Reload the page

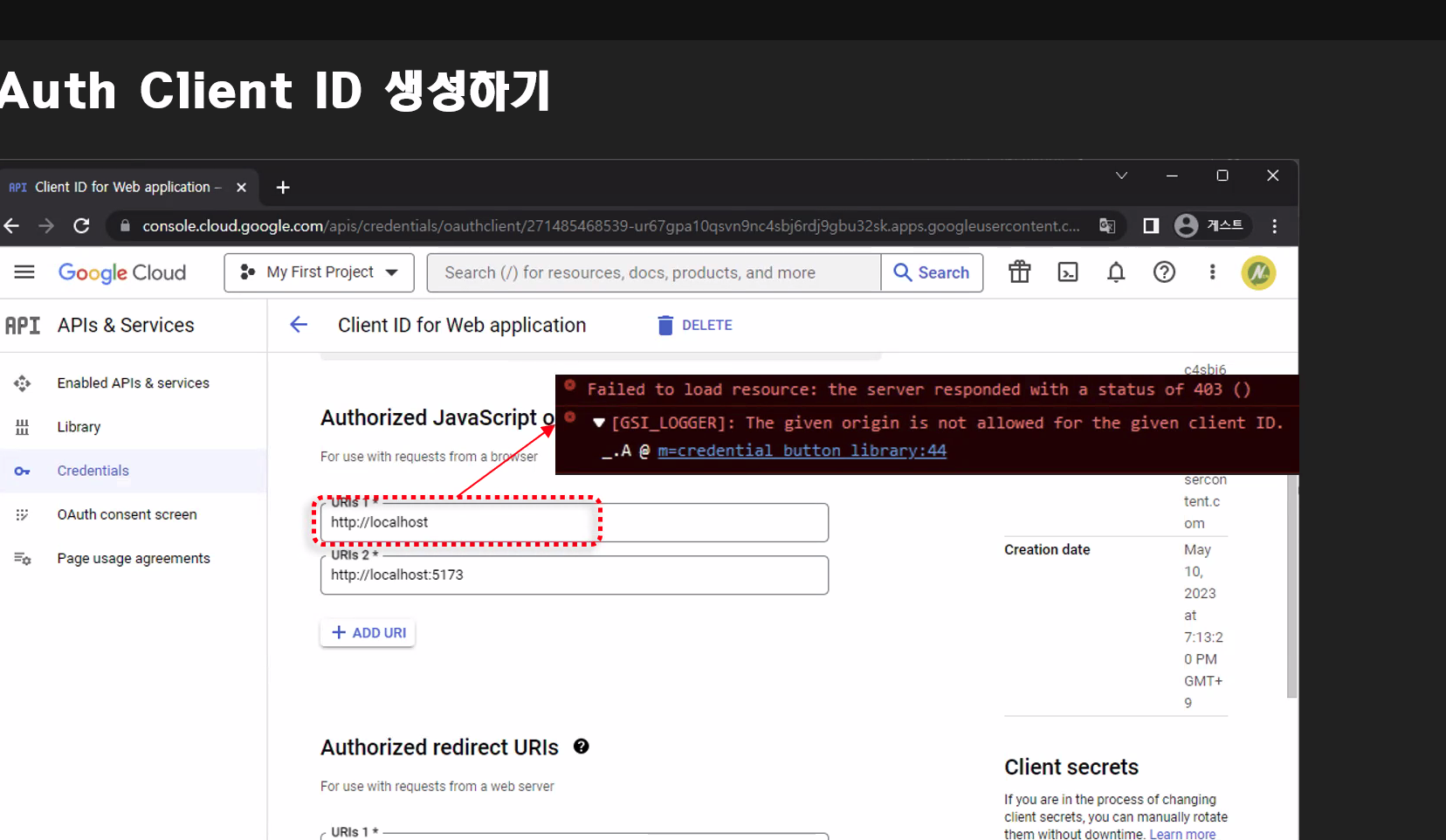tap(81, 226)
